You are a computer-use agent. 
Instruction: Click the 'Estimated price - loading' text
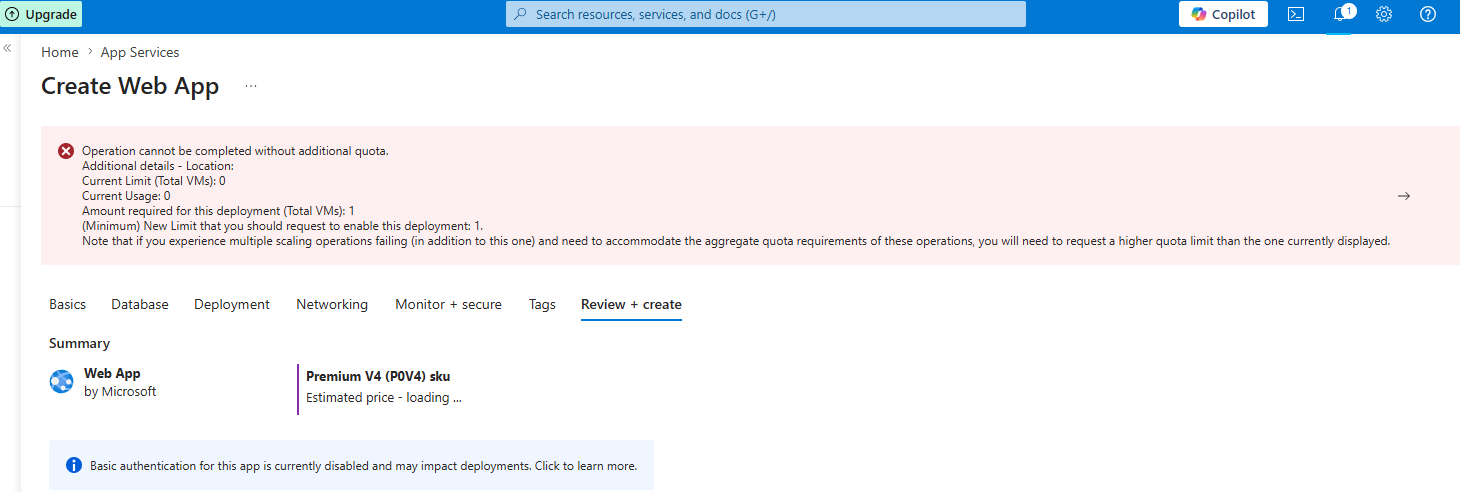click(x=384, y=397)
